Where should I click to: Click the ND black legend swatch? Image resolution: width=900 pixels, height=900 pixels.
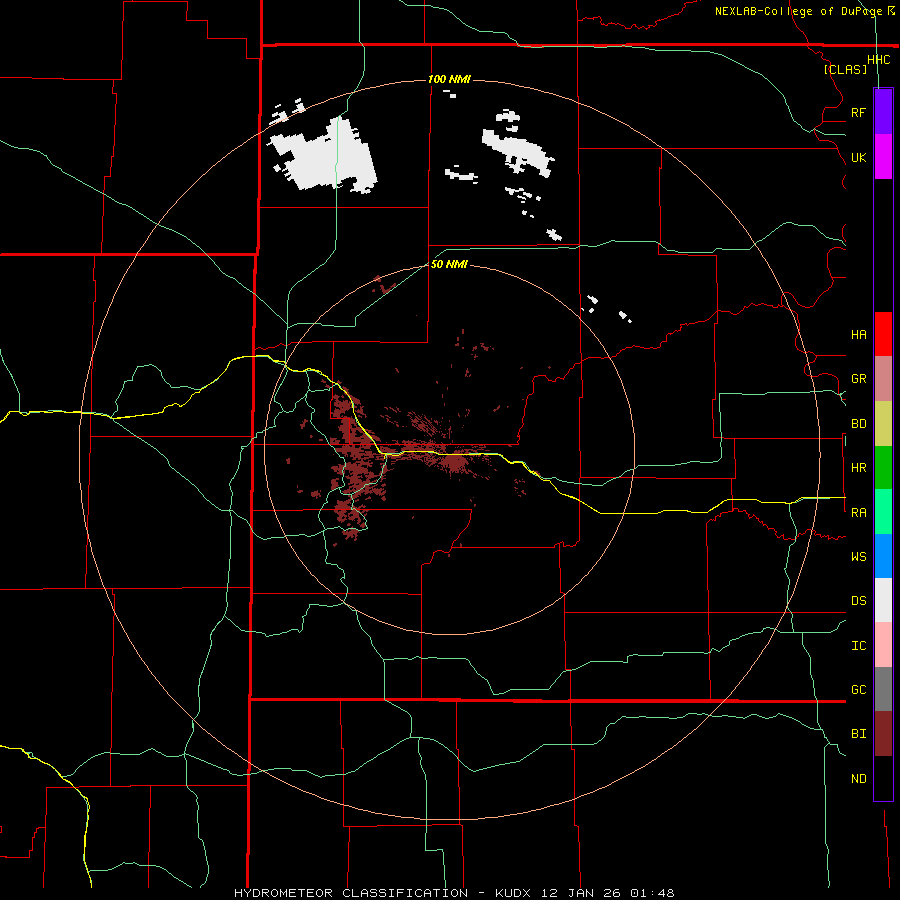883,778
